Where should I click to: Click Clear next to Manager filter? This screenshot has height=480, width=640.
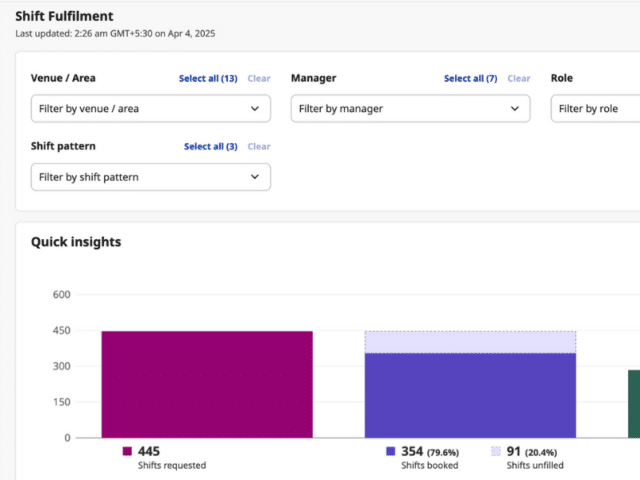click(x=519, y=78)
